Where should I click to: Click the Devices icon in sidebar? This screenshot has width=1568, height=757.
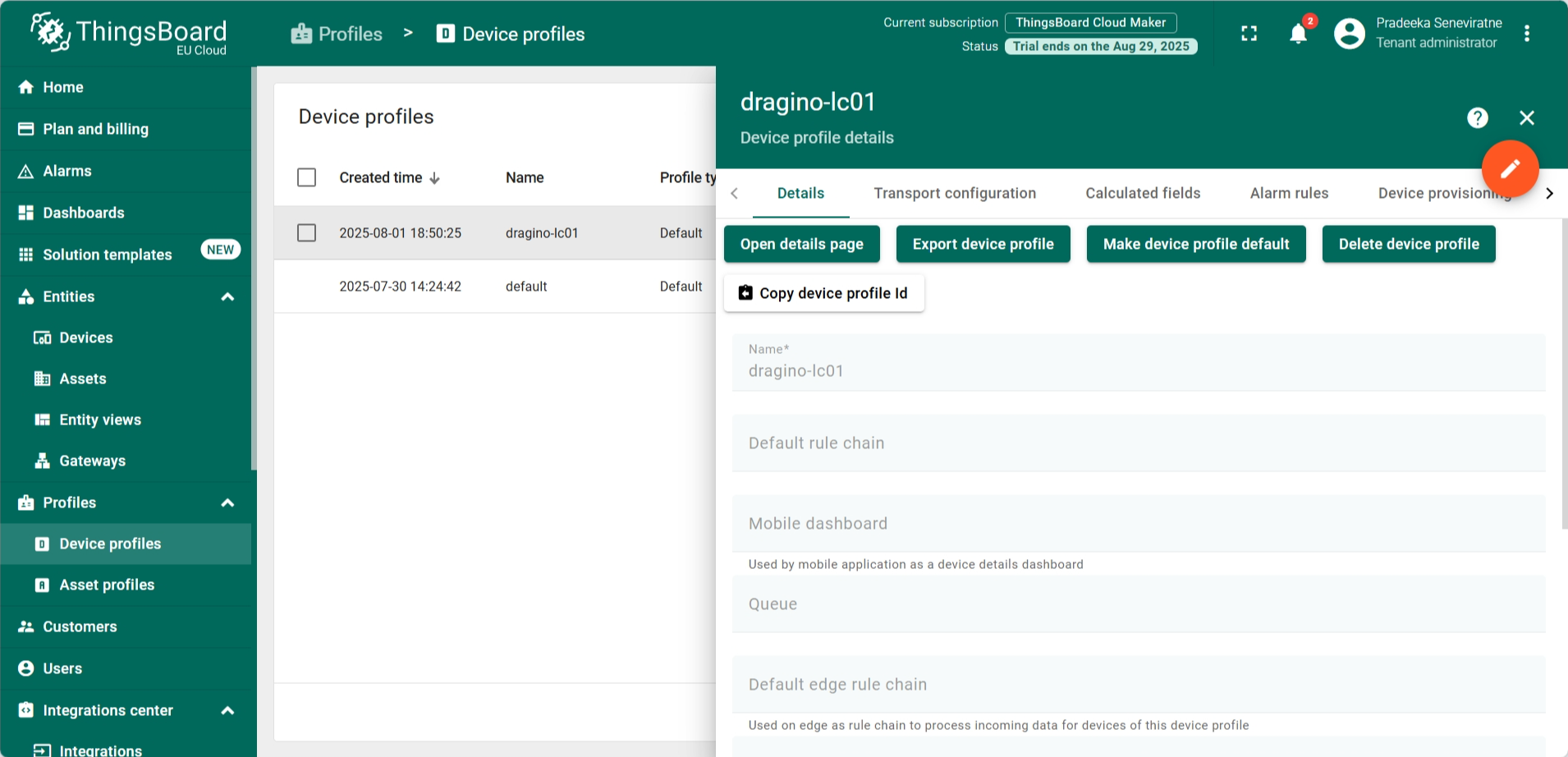click(43, 337)
